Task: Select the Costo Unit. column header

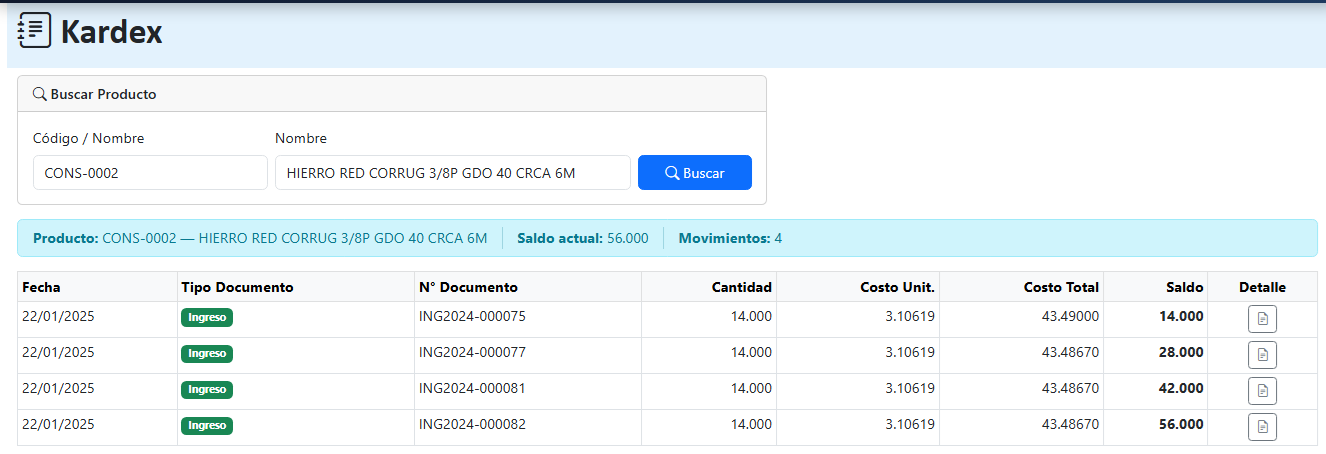Action: pos(897,287)
